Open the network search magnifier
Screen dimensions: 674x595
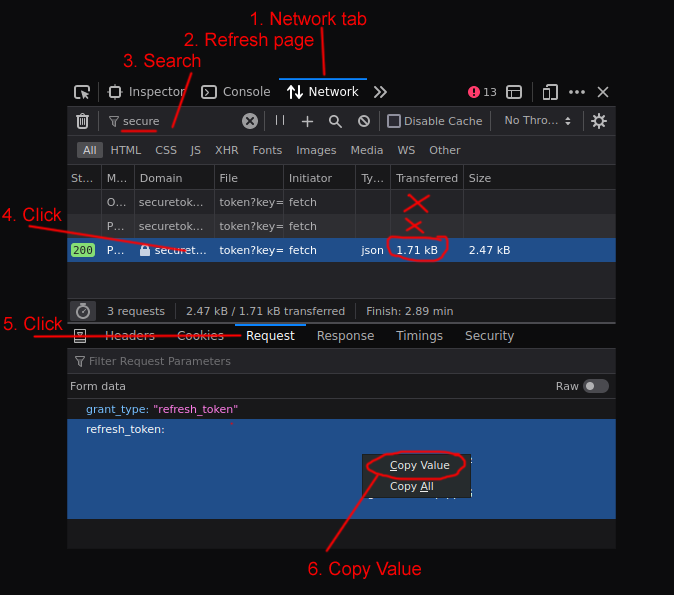[336, 121]
